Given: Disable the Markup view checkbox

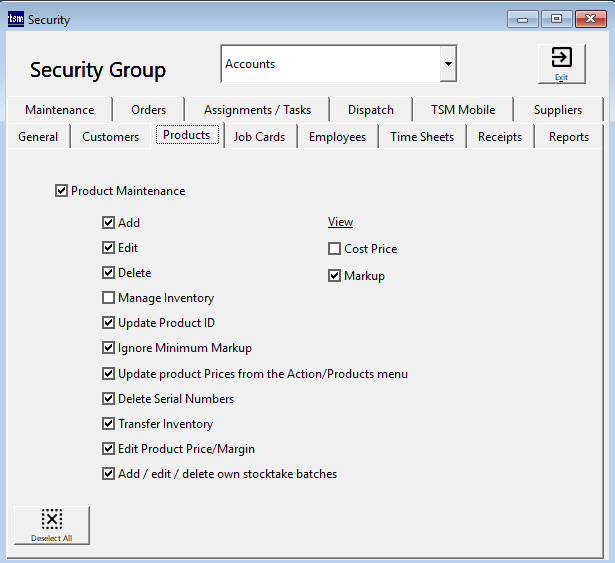Looking at the screenshot, I should pos(335,276).
